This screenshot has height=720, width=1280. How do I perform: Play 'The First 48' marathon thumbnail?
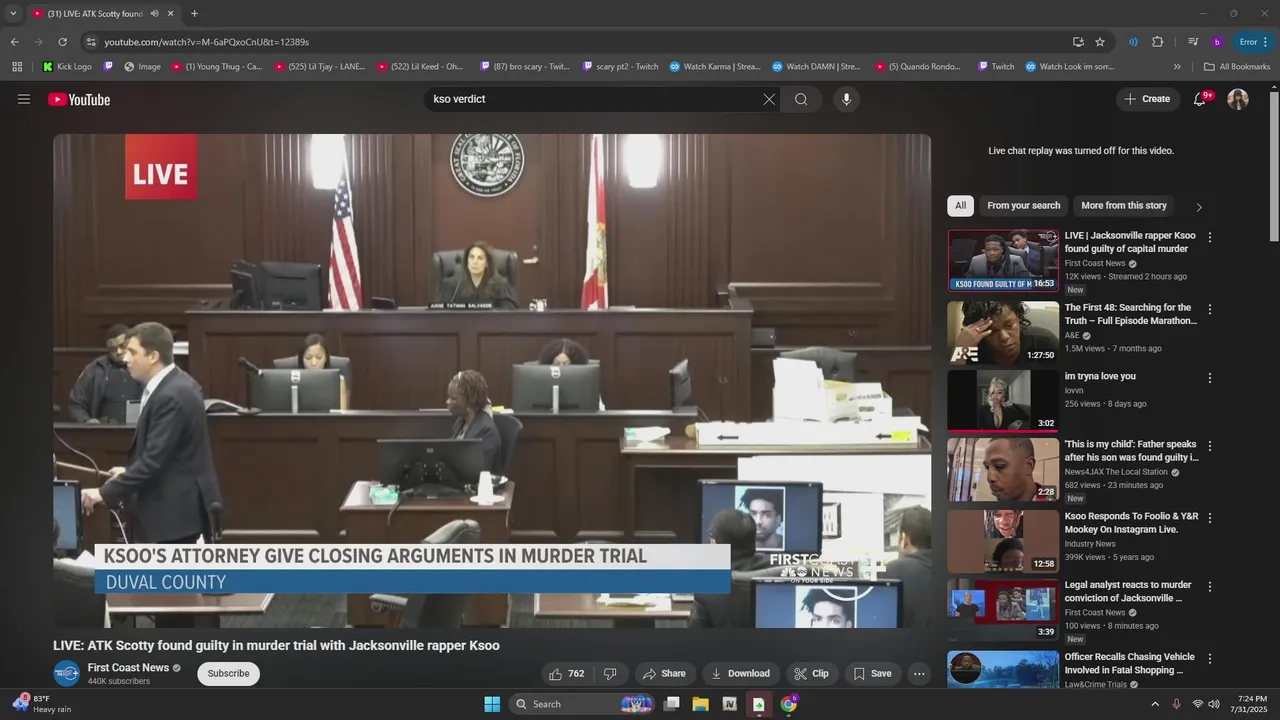(x=1003, y=333)
